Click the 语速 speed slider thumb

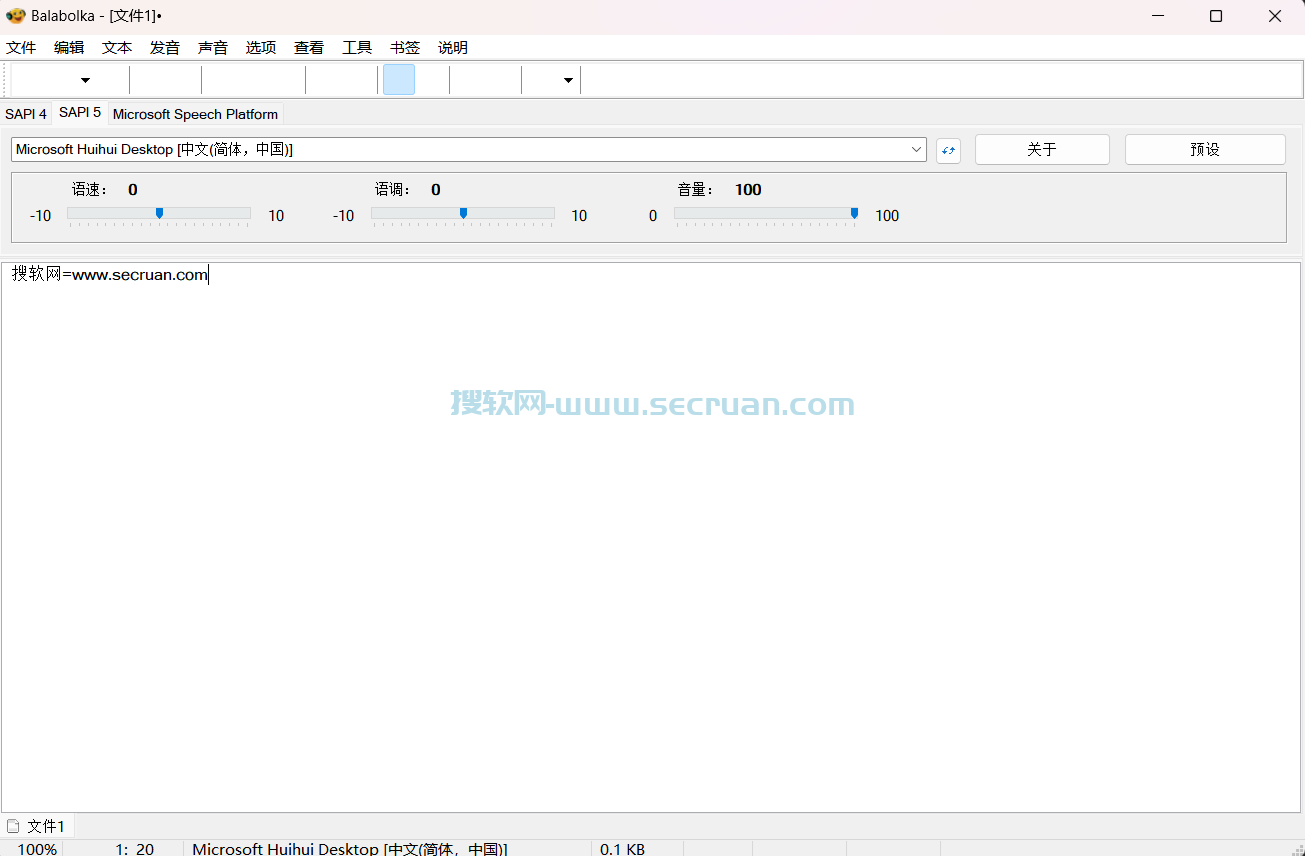pos(159,213)
